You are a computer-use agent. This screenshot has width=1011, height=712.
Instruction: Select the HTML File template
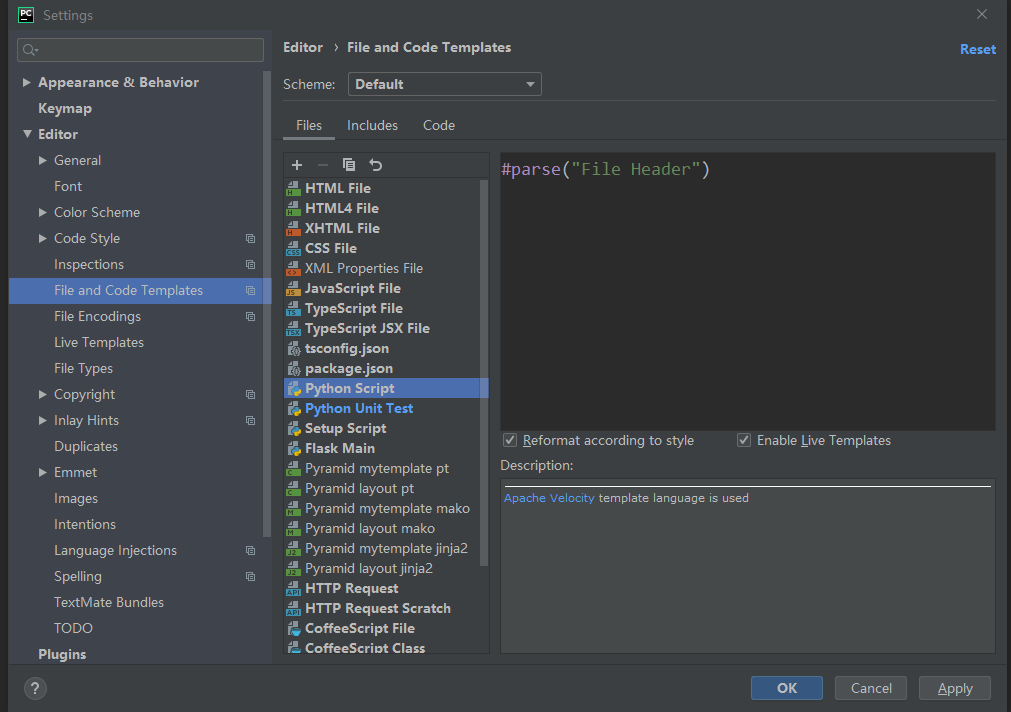[386, 188]
